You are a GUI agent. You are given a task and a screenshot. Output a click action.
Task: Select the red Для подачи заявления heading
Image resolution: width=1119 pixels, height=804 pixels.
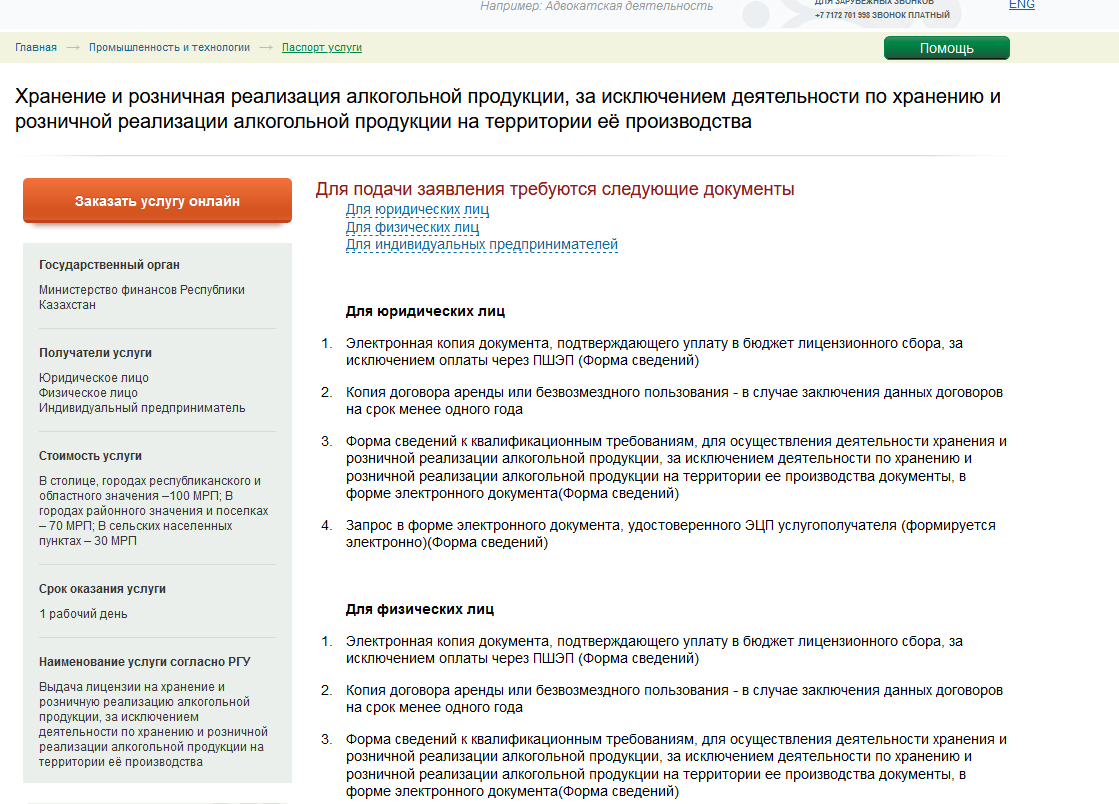click(554, 189)
